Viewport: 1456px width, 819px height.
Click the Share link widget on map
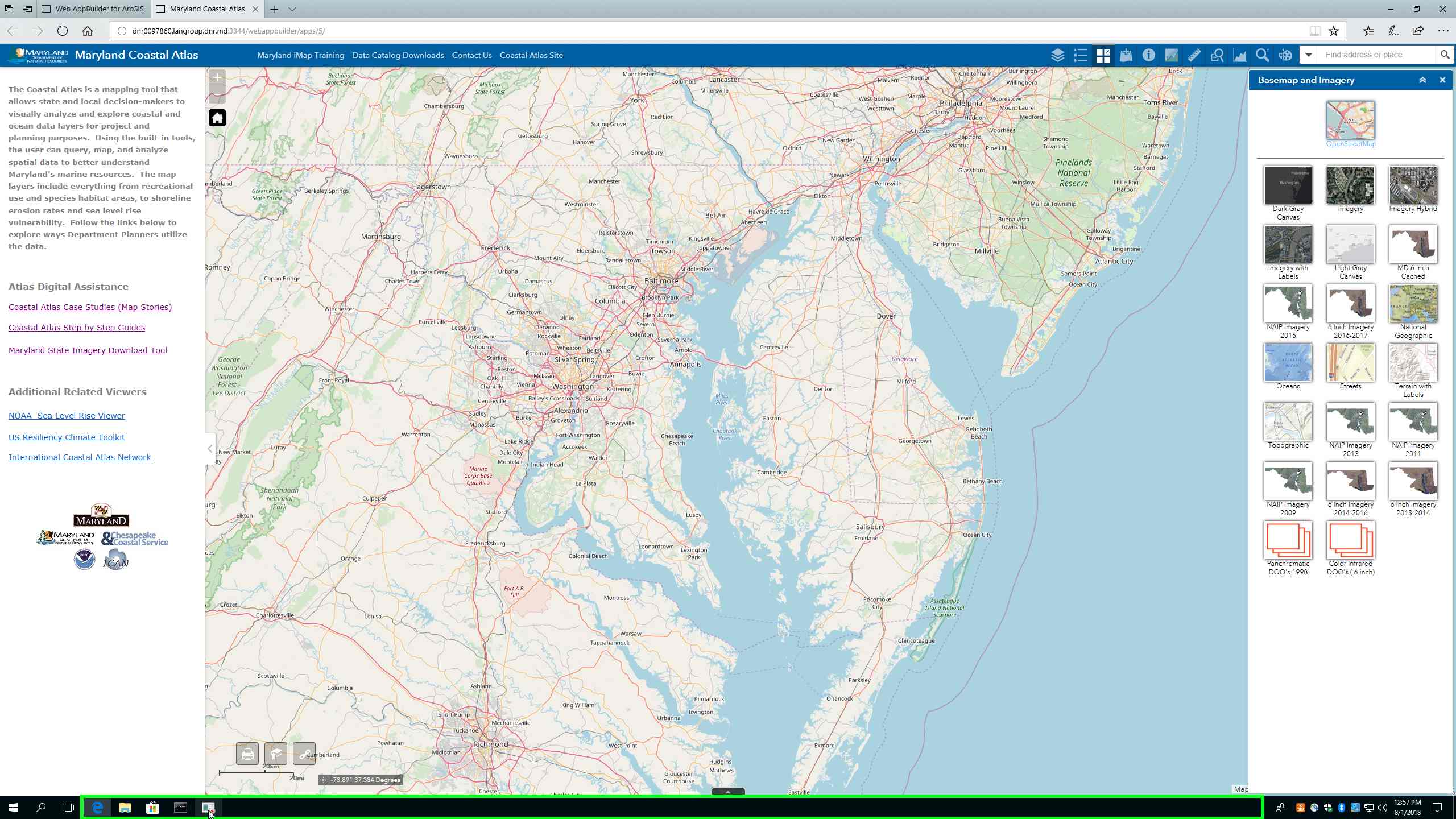304,754
